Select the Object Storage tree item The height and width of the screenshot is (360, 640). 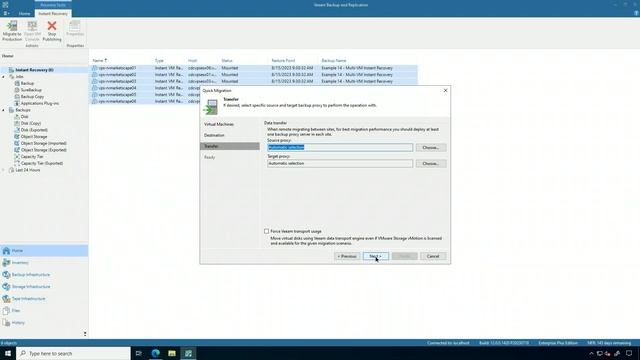click(x=34, y=137)
